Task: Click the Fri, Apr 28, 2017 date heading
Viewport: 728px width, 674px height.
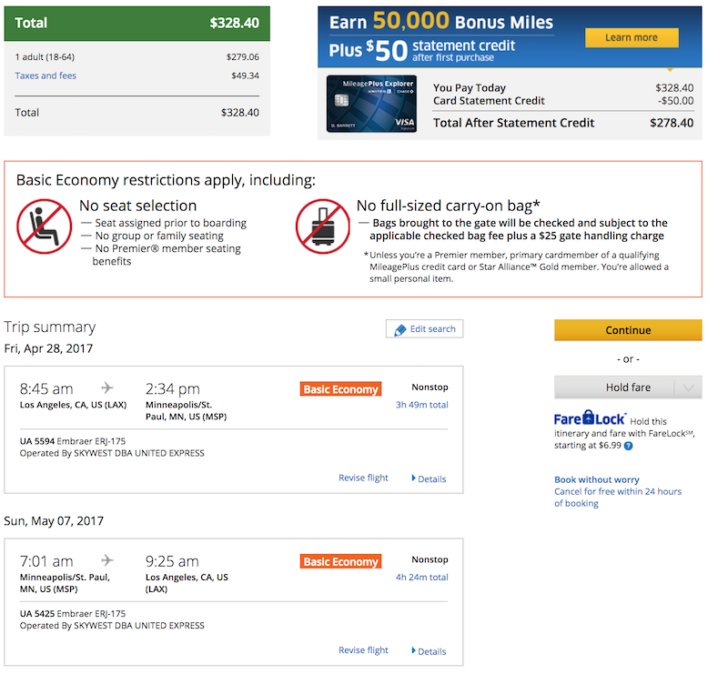Action: [48, 349]
